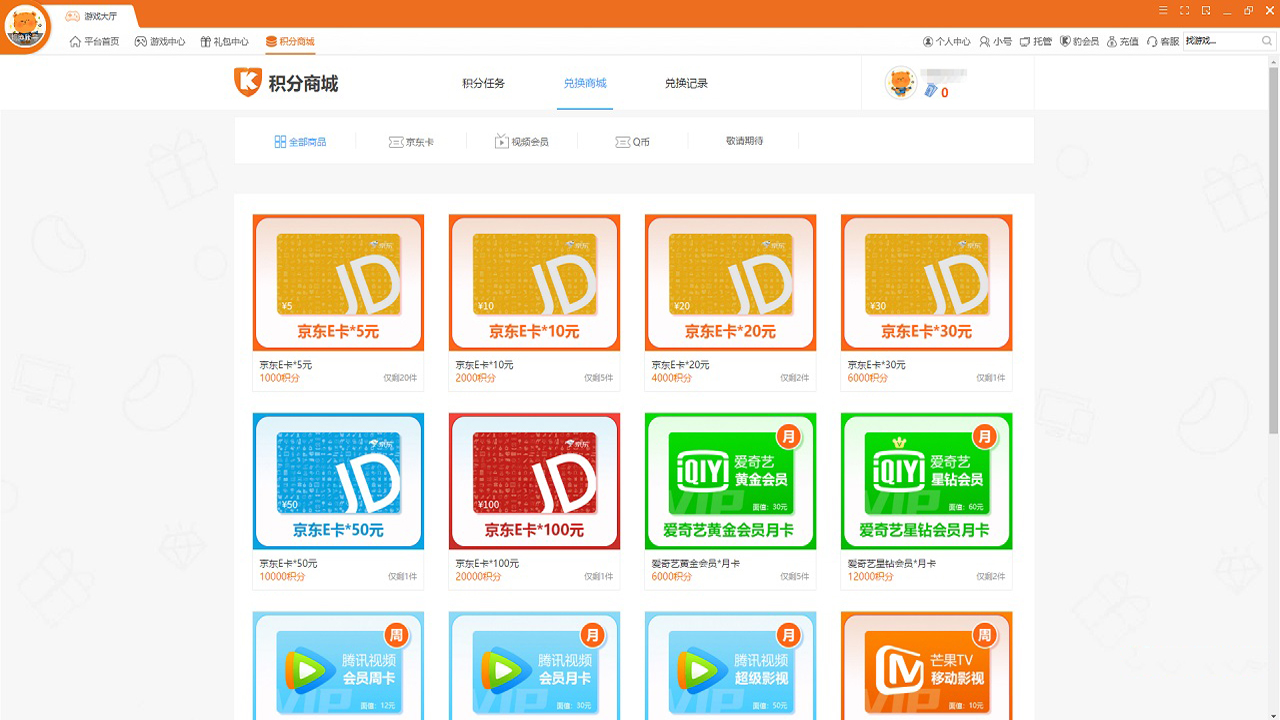Go to 游戏中心 gamepad icon
Image resolution: width=1280 pixels, height=720 pixels.
[141, 42]
